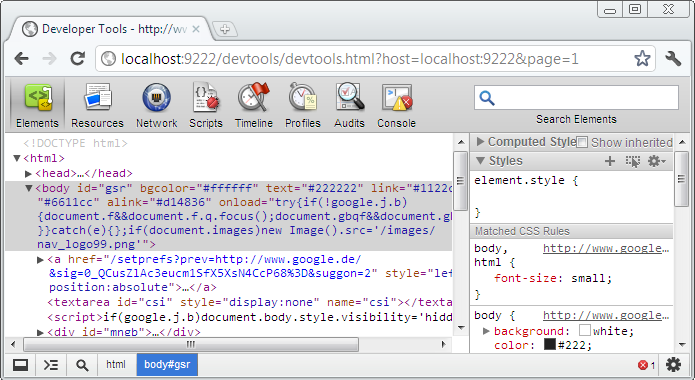Open a new browser tab
The width and height of the screenshot is (695, 380).
tap(225, 29)
